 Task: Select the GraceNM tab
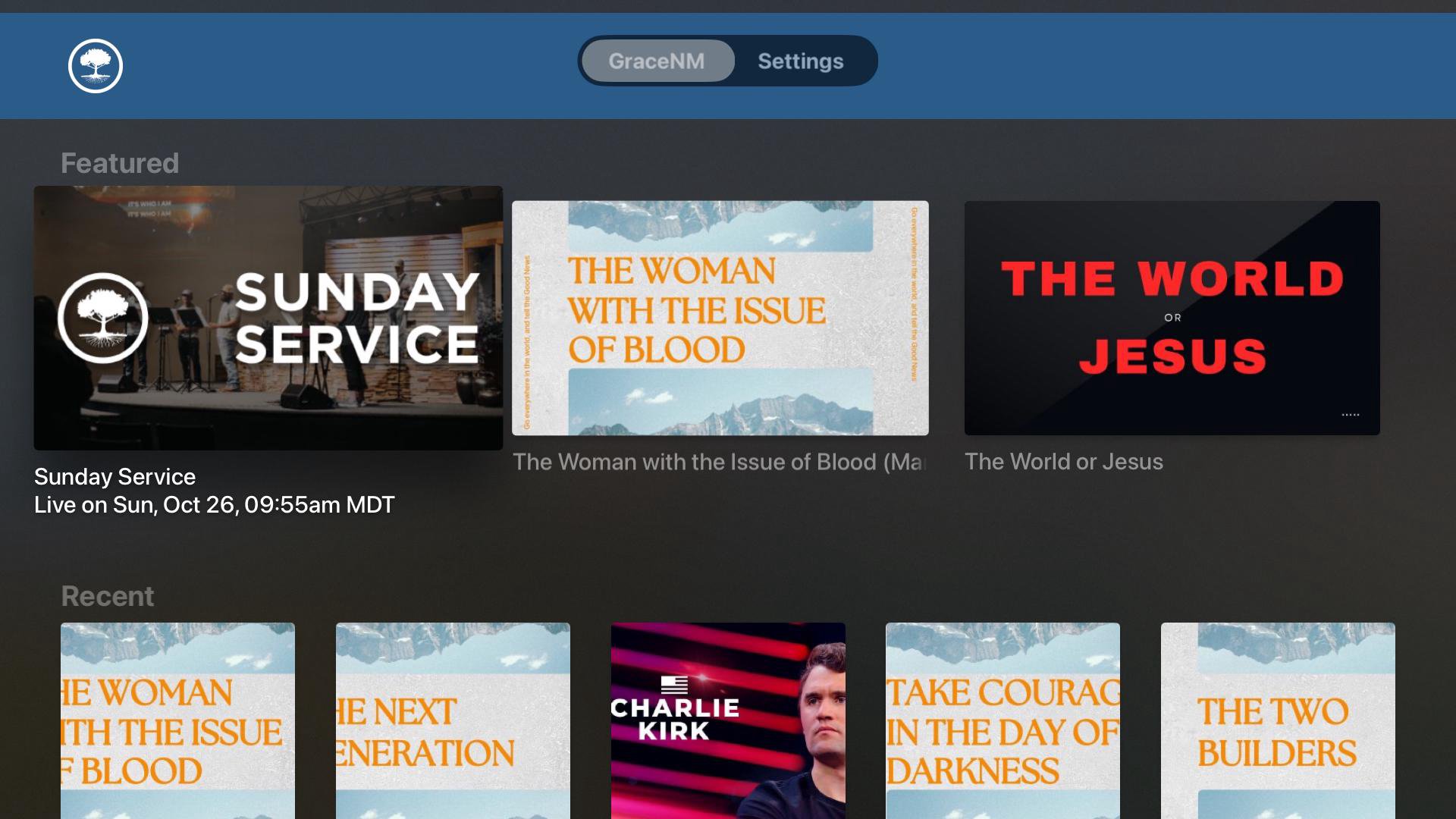pyautogui.click(x=657, y=61)
